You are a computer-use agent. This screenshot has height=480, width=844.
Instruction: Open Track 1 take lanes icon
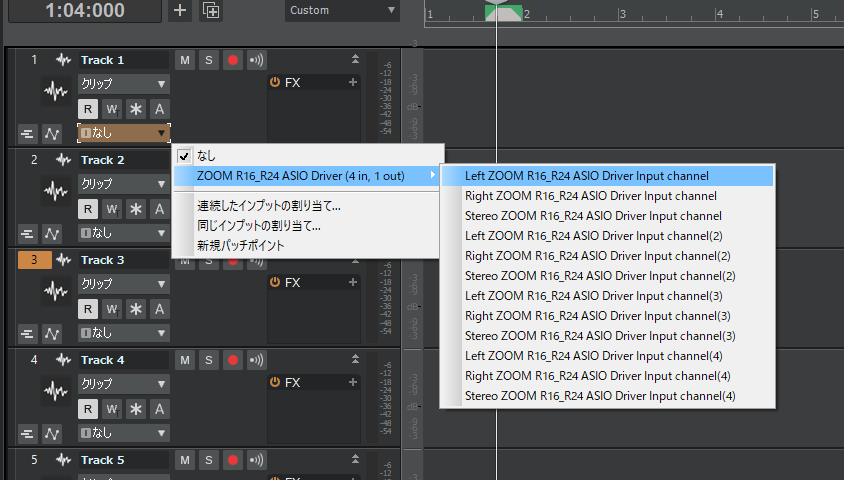(x=27, y=133)
